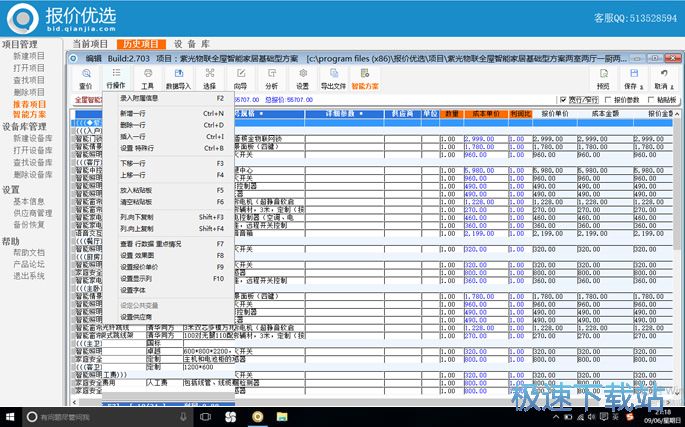Click the 导出文件 export file icon
This screenshot has width=685, height=427.
click(333, 78)
